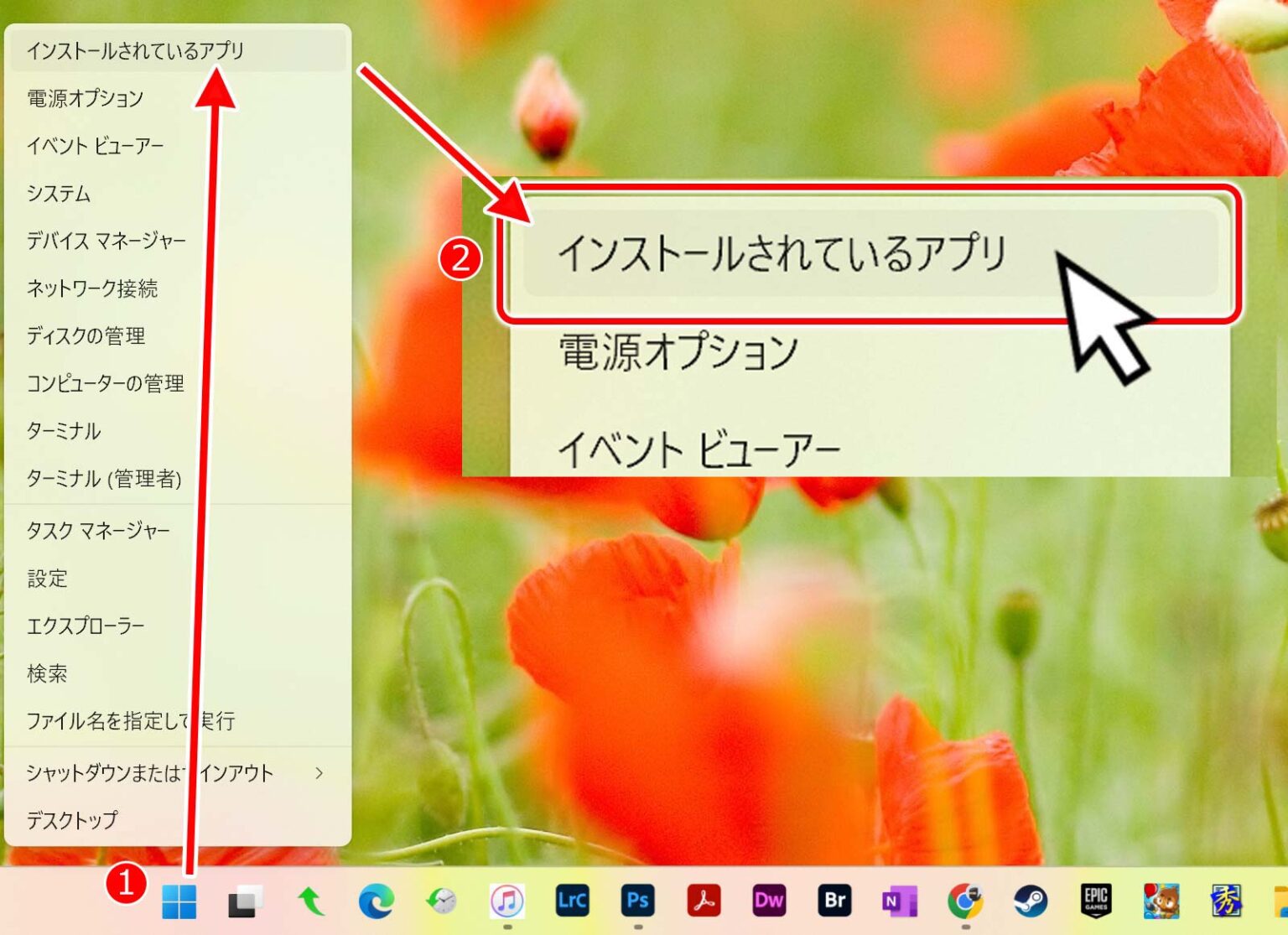Image resolution: width=1288 pixels, height=935 pixels.
Task: Select システム menu entry
Action: (x=178, y=194)
